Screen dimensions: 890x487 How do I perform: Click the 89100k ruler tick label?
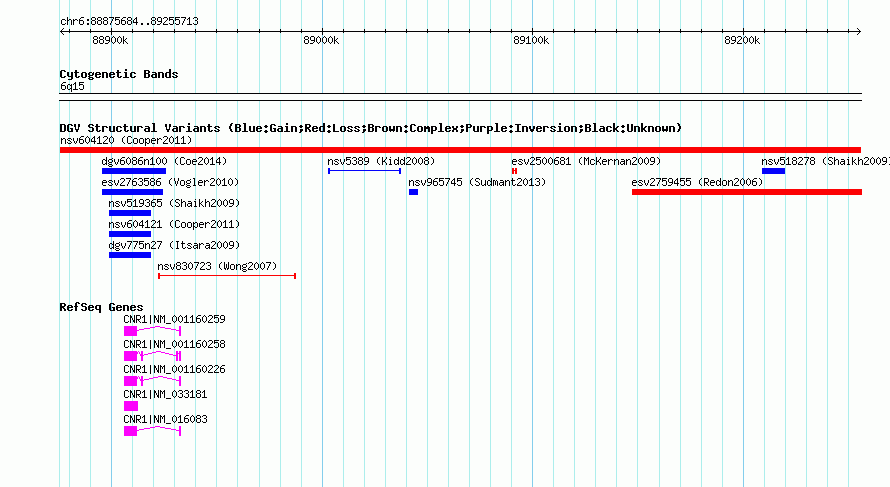coord(531,40)
